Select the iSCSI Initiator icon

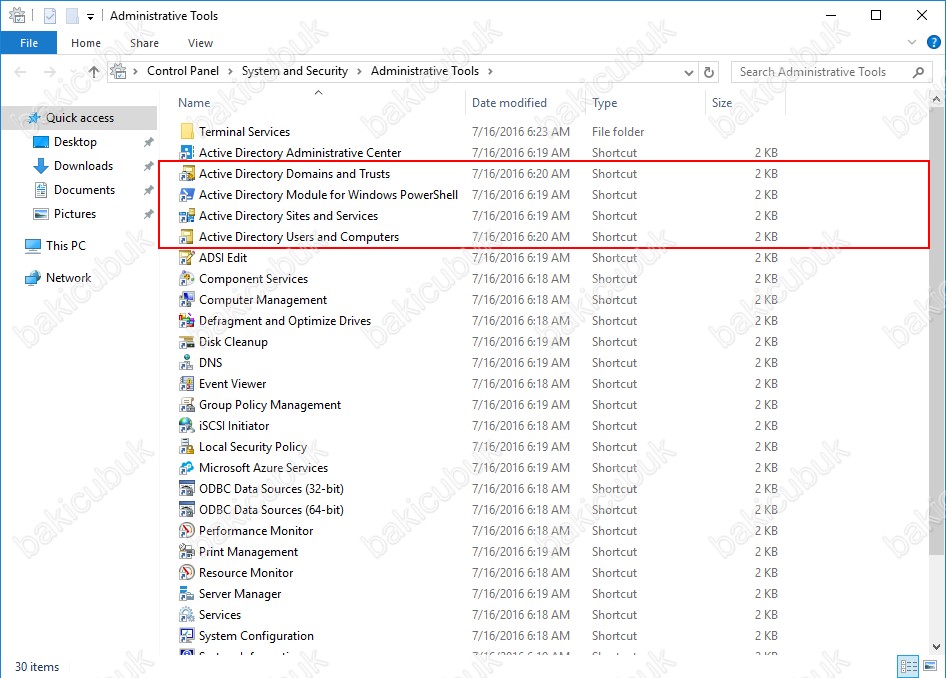tap(187, 426)
